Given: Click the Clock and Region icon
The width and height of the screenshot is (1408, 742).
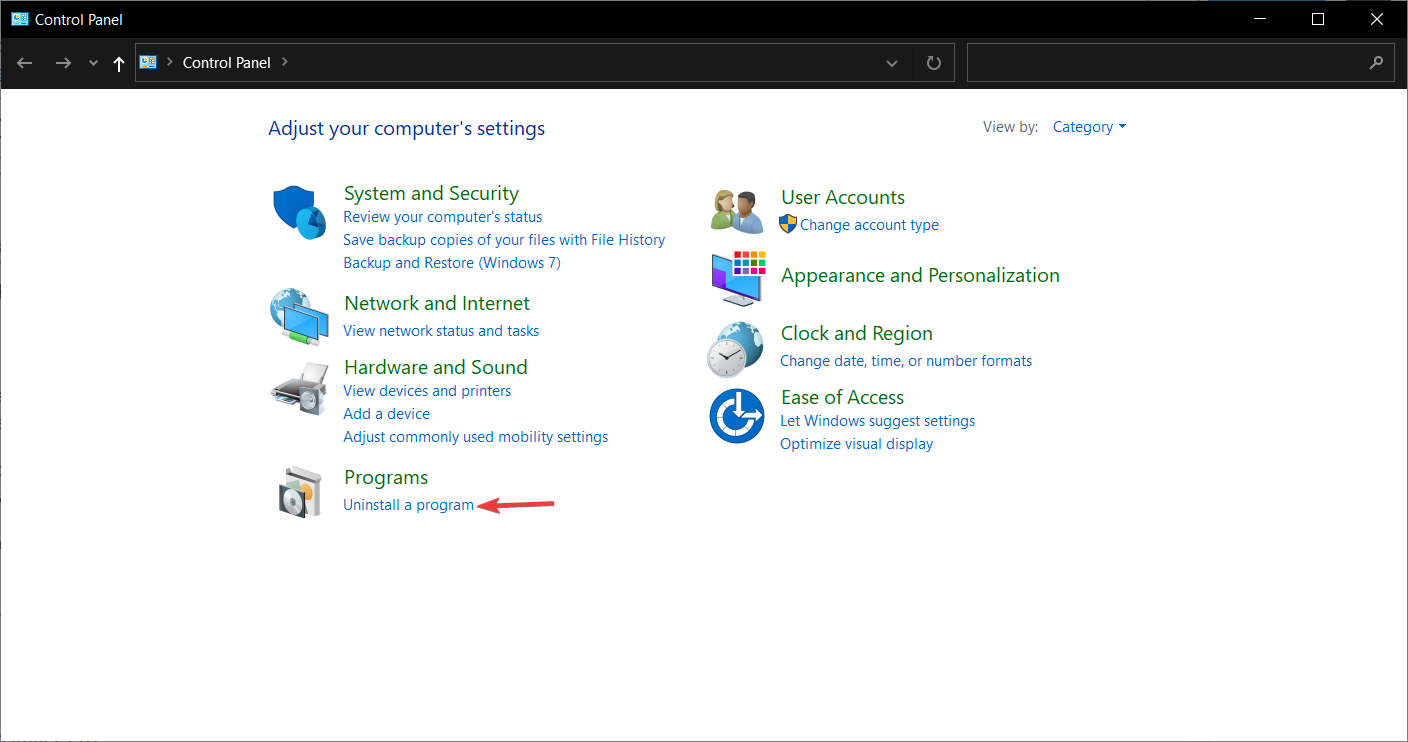Looking at the screenshot, I should [735, 349].
